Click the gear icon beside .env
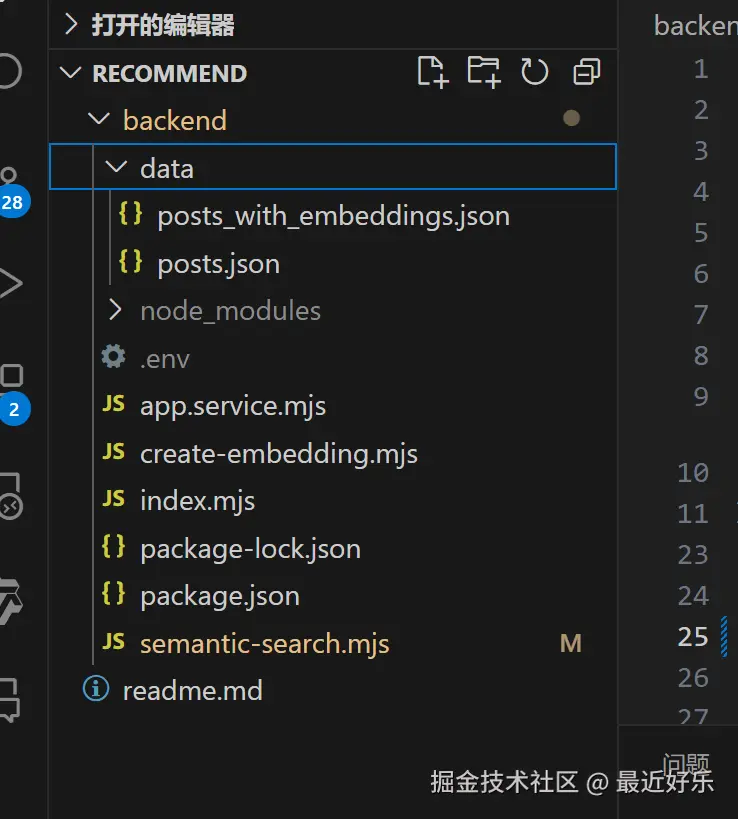The width and height of the screenshot is (738, 819). click(114, 357)
